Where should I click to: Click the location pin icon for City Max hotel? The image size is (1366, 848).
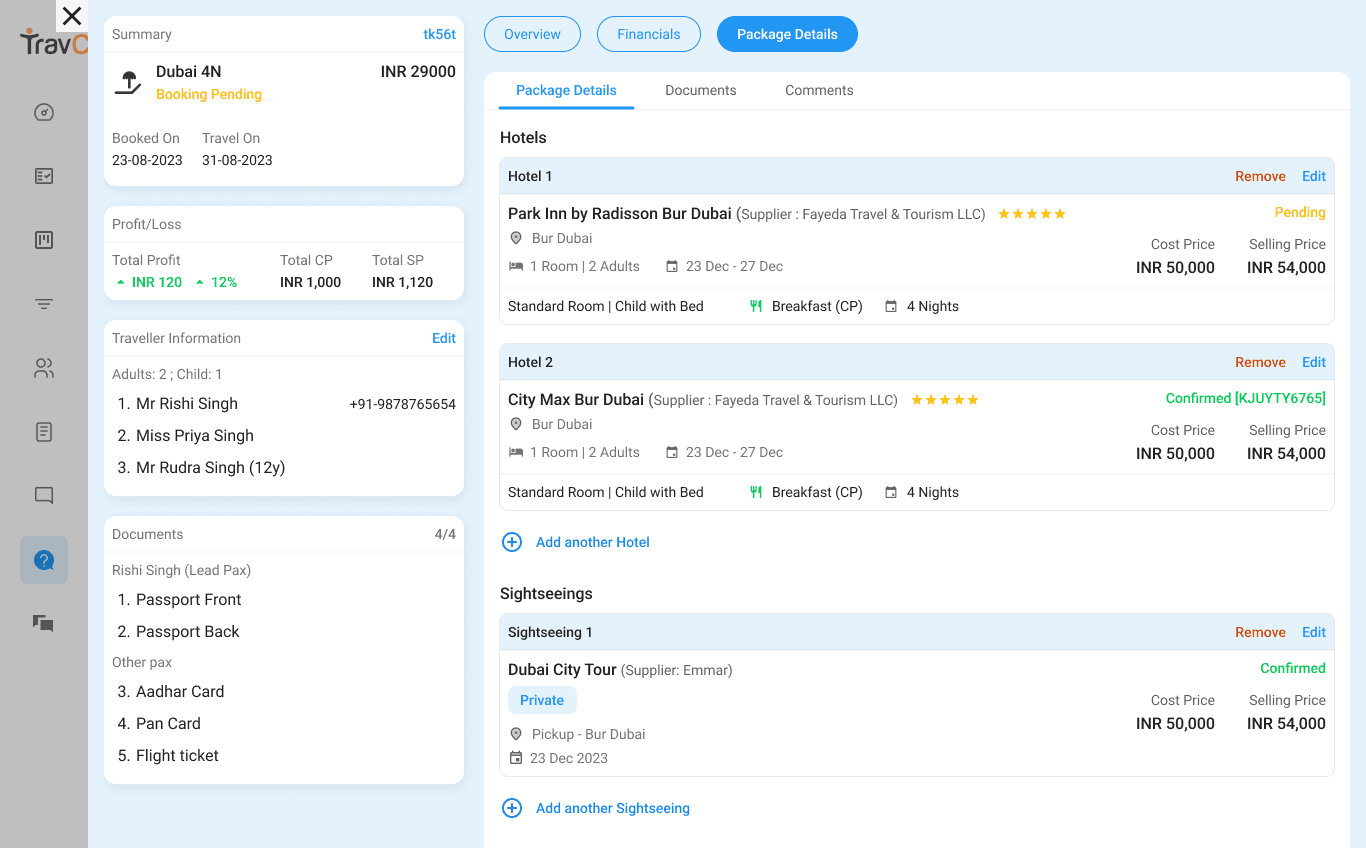click(x=516, y=424)
